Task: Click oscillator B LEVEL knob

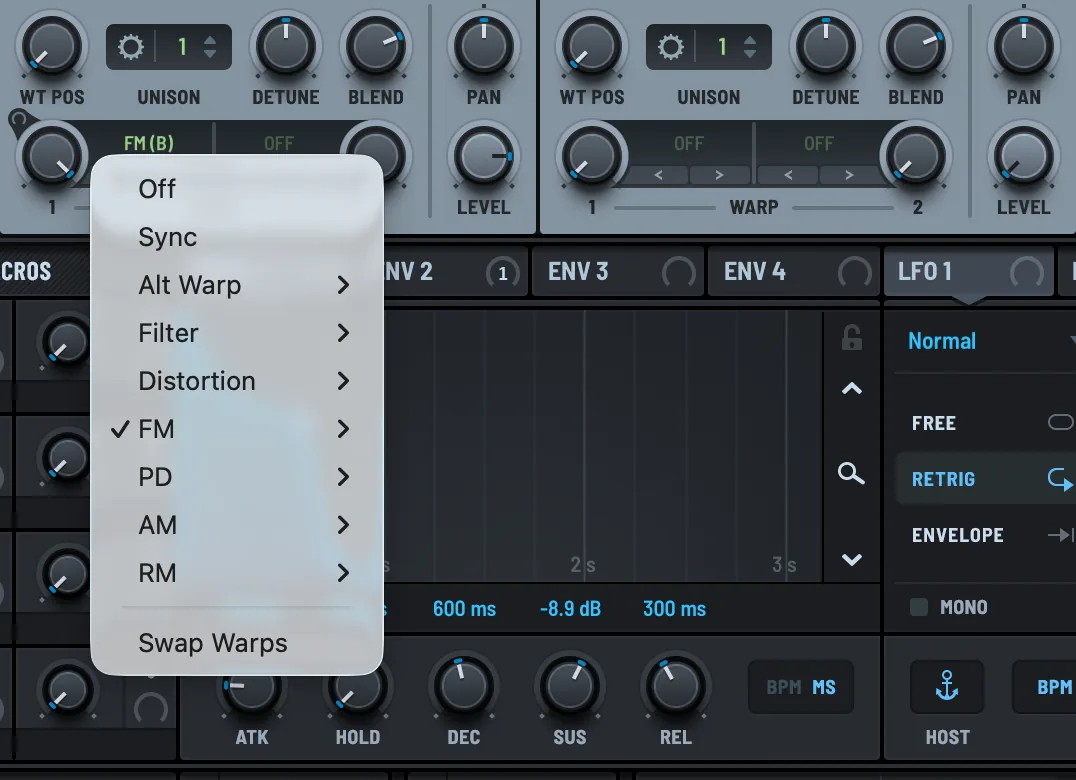Action: click(1023, 157)
